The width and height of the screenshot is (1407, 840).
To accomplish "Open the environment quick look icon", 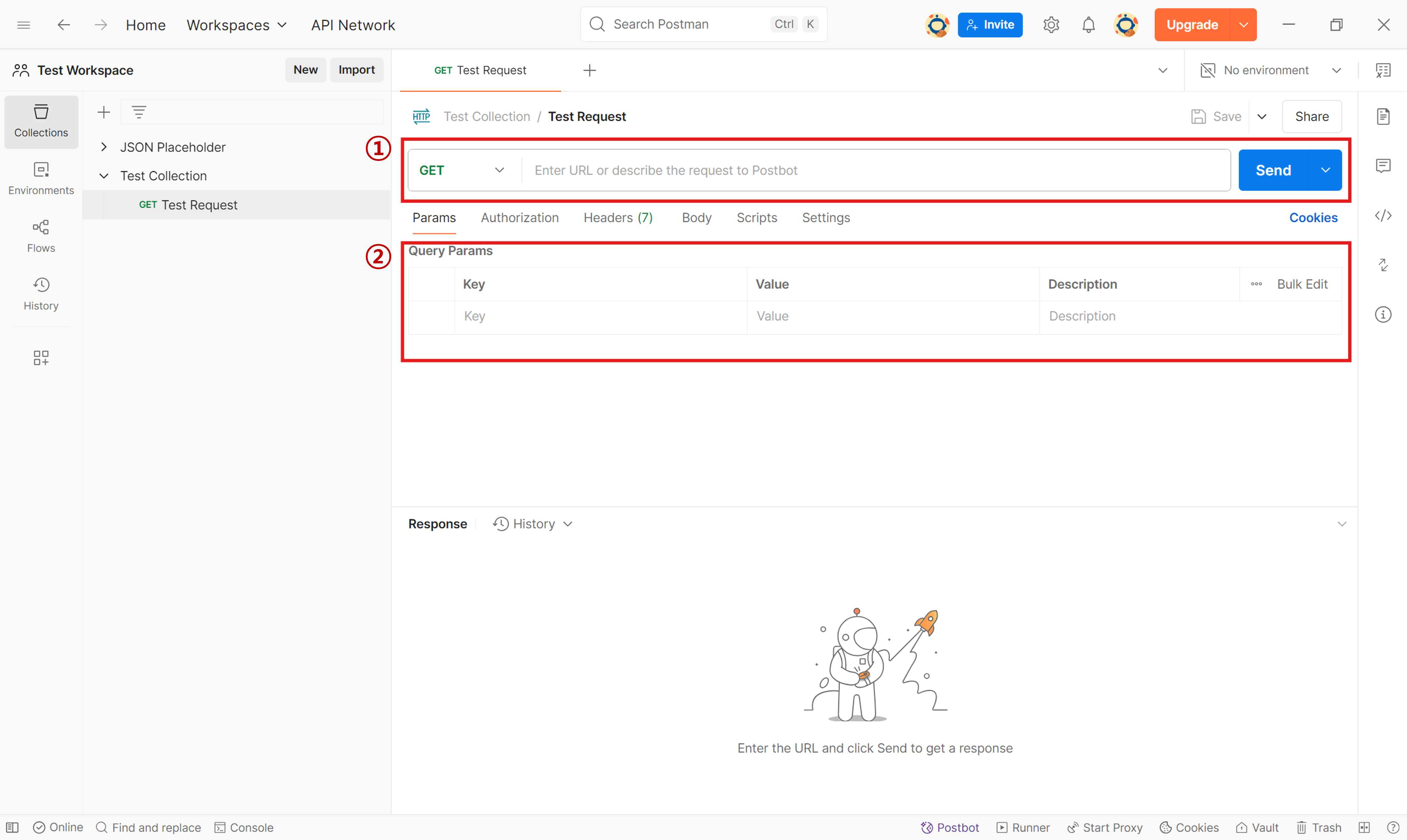I will 1383,70.
